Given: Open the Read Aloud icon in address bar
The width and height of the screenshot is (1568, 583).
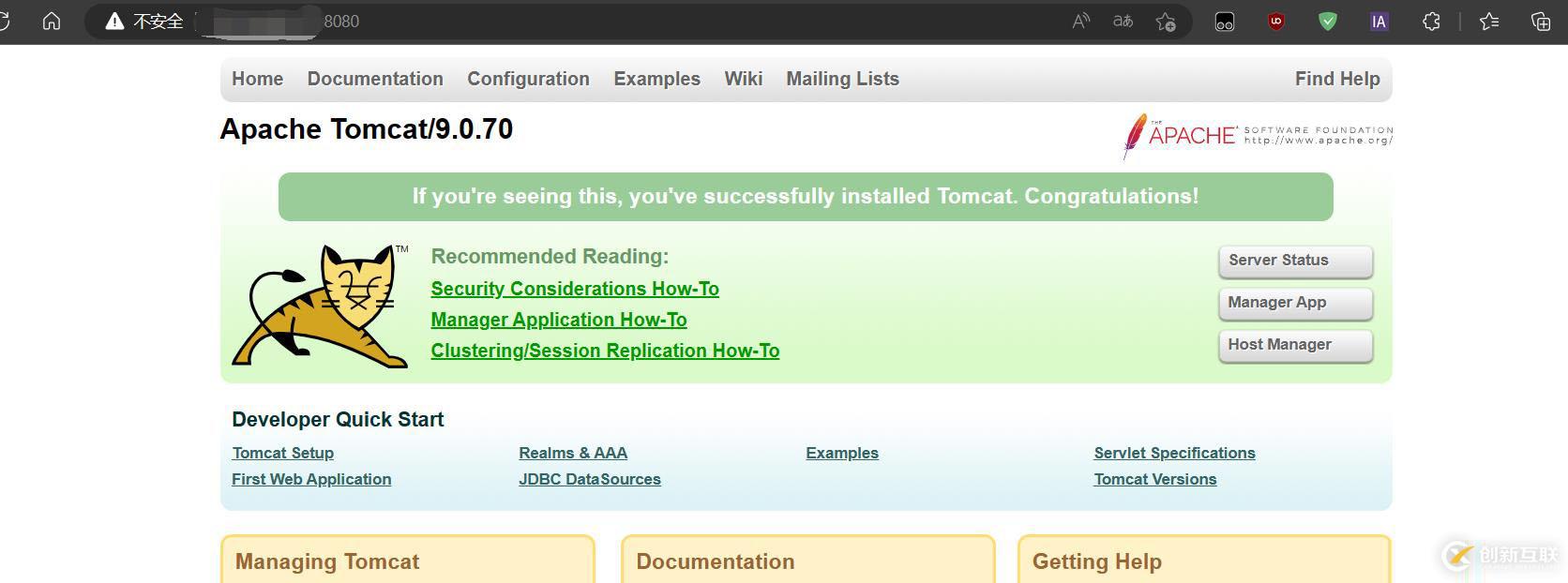Looking at the screenshot, I should tap(1081, 22).
